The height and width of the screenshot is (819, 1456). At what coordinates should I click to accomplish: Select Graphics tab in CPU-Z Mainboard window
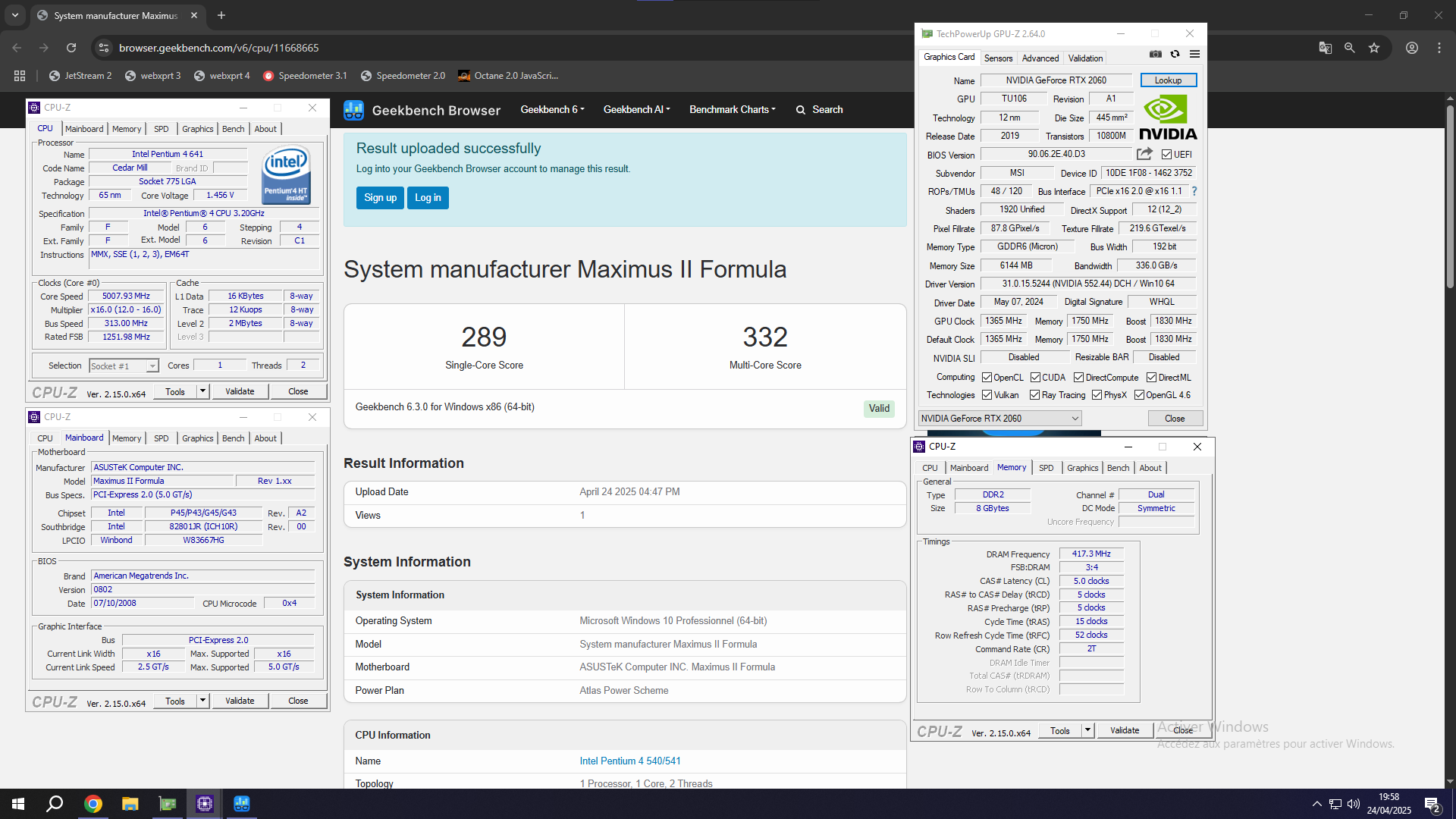coord(197,438)
